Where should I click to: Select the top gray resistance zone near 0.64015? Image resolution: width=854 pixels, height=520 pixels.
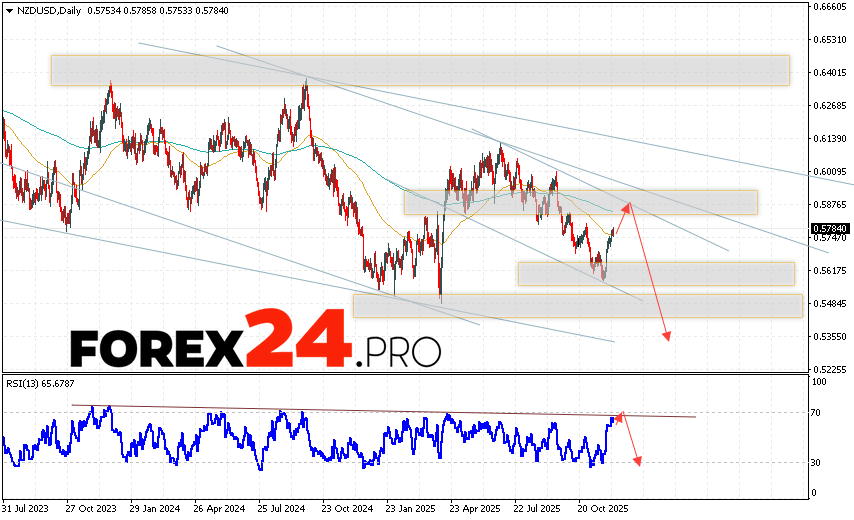(420, 70)
